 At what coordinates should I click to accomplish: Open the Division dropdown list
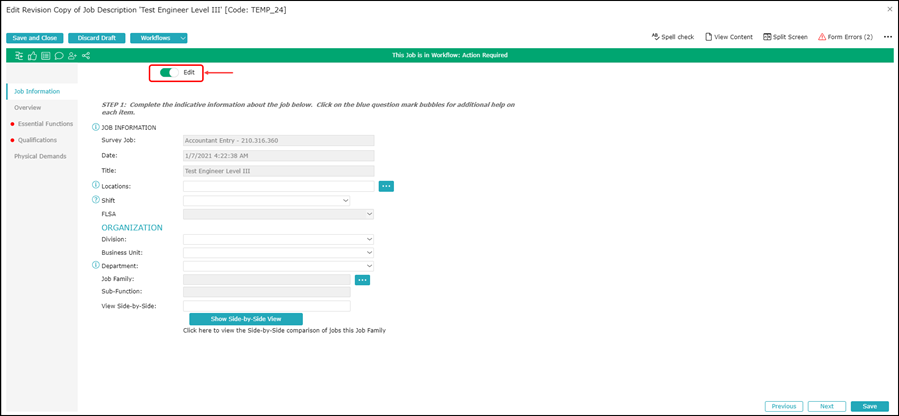pos(278,240)
